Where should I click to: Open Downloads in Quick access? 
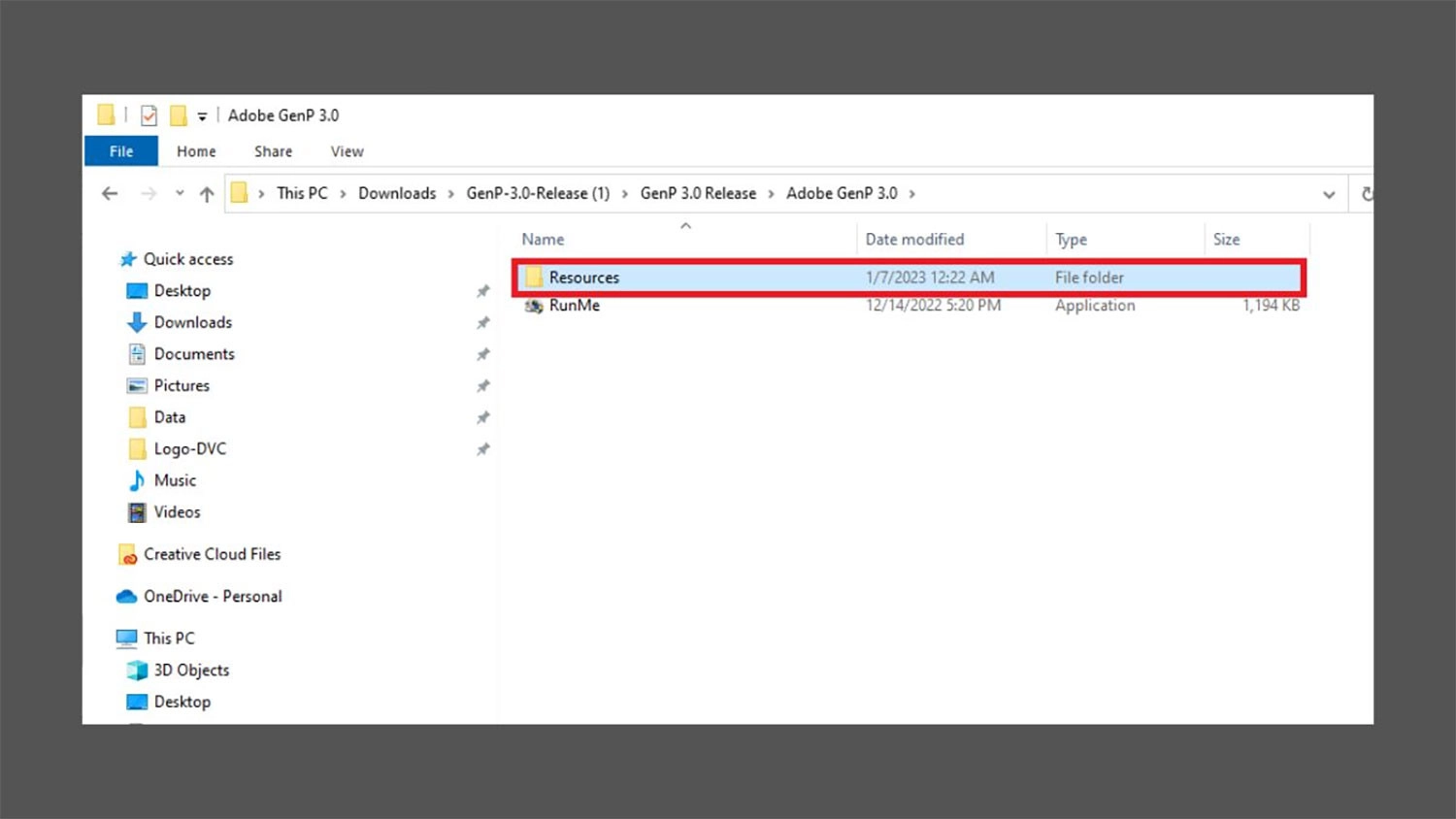pos(192,322)
